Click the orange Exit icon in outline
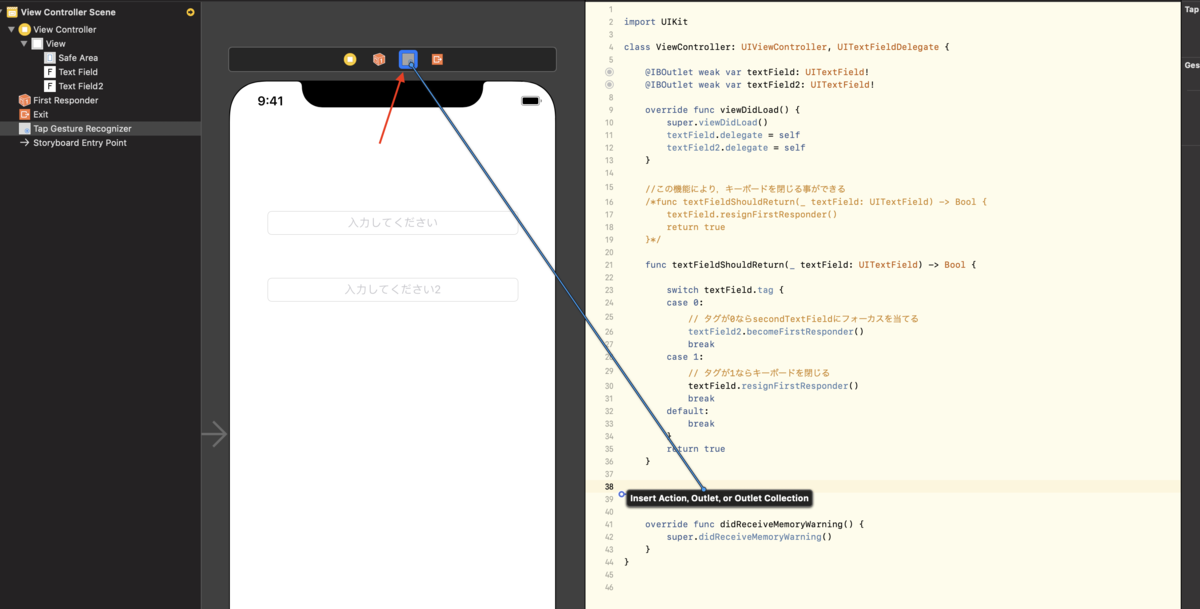 [25, 114]
